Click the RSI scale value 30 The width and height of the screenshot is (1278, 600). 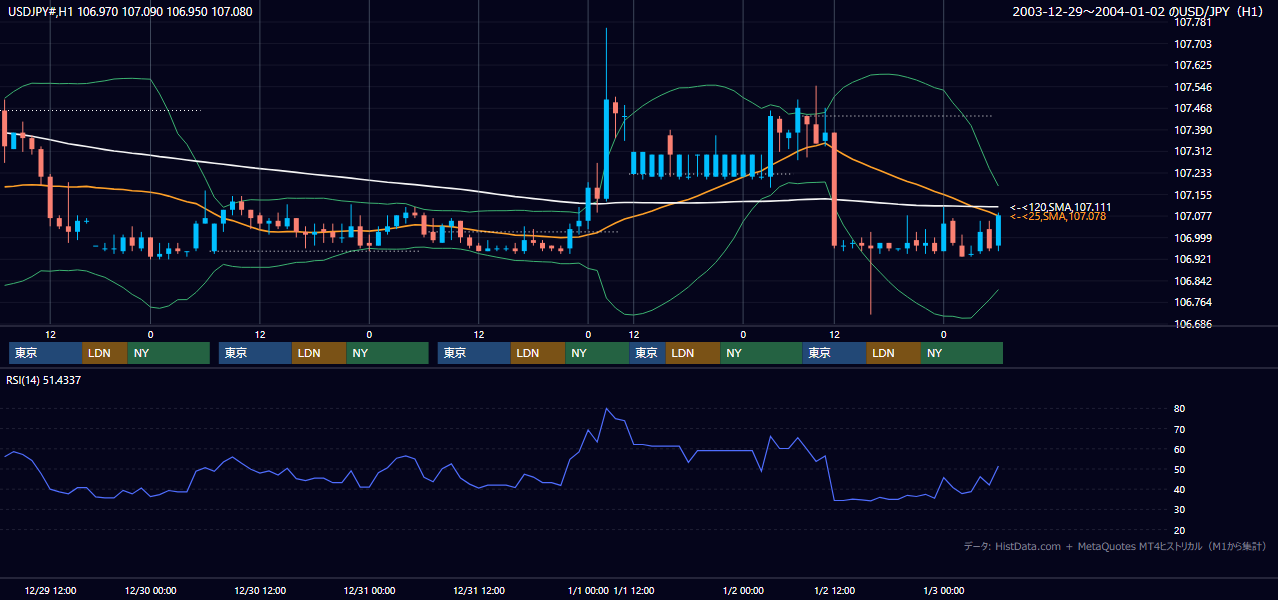point(1180,510)
